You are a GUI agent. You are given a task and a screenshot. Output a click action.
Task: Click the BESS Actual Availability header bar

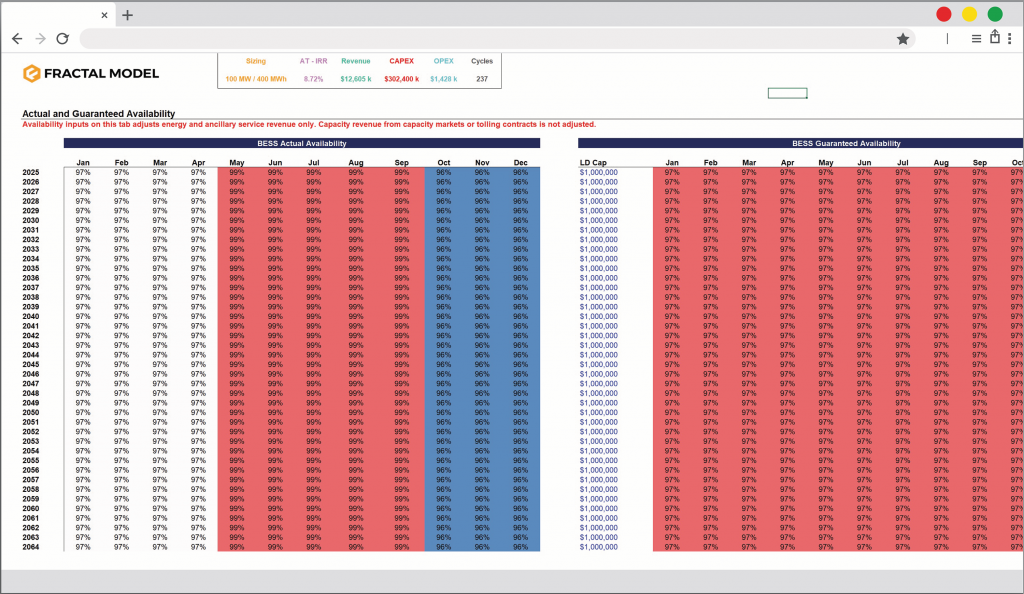pos(301,144)
